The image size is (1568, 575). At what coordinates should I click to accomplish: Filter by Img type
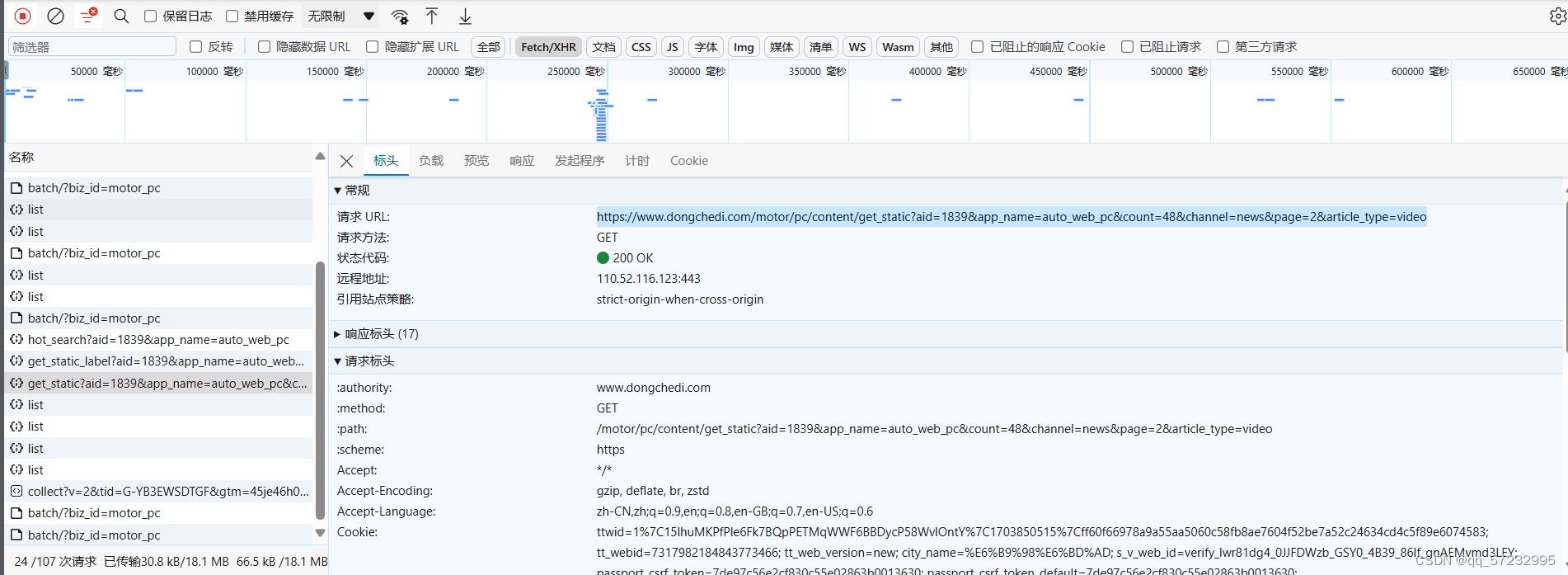point(744,47)
